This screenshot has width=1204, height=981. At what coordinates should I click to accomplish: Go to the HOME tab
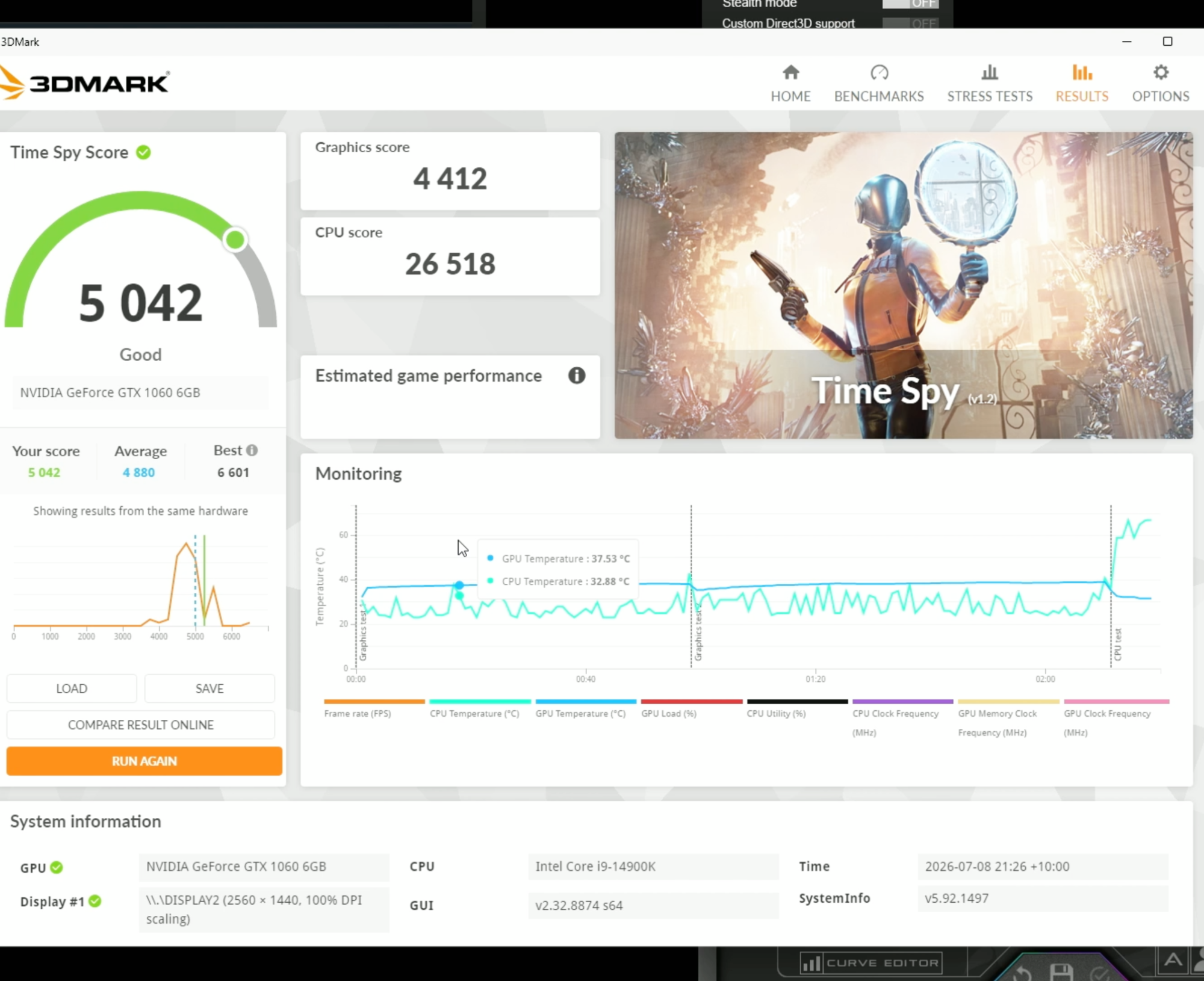(x=790, y=84)
